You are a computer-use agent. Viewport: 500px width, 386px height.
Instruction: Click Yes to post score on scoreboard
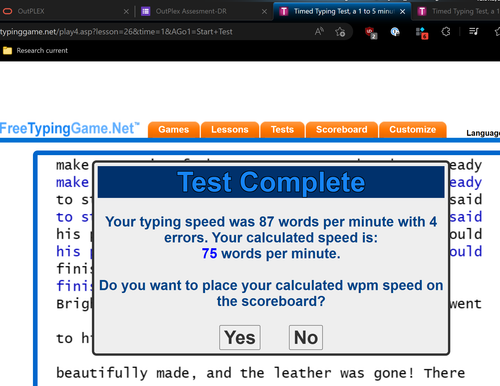(240, 337)
